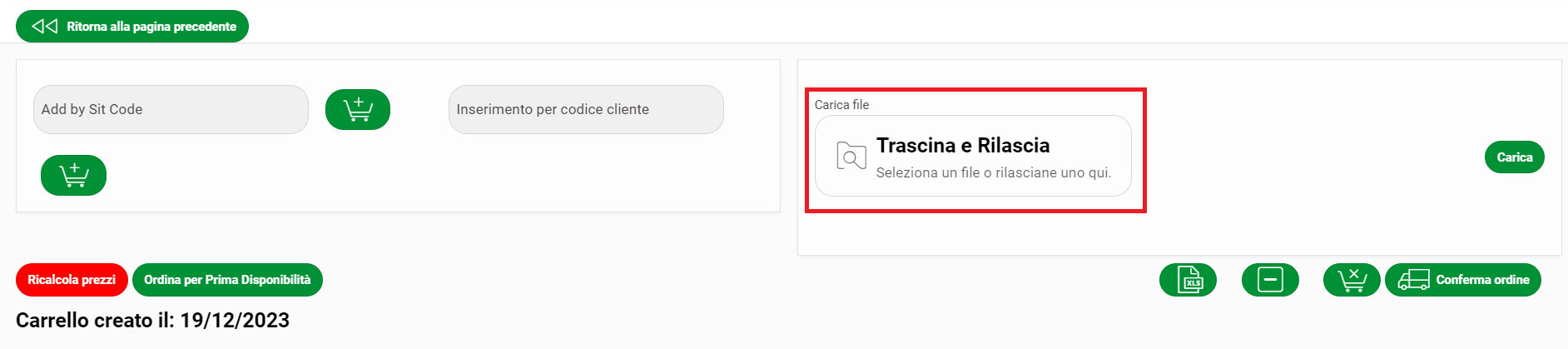The image size is (1568, 349).
Task: Click the minus icon button
Action: pyautogui.click(x=1269, y=280)
